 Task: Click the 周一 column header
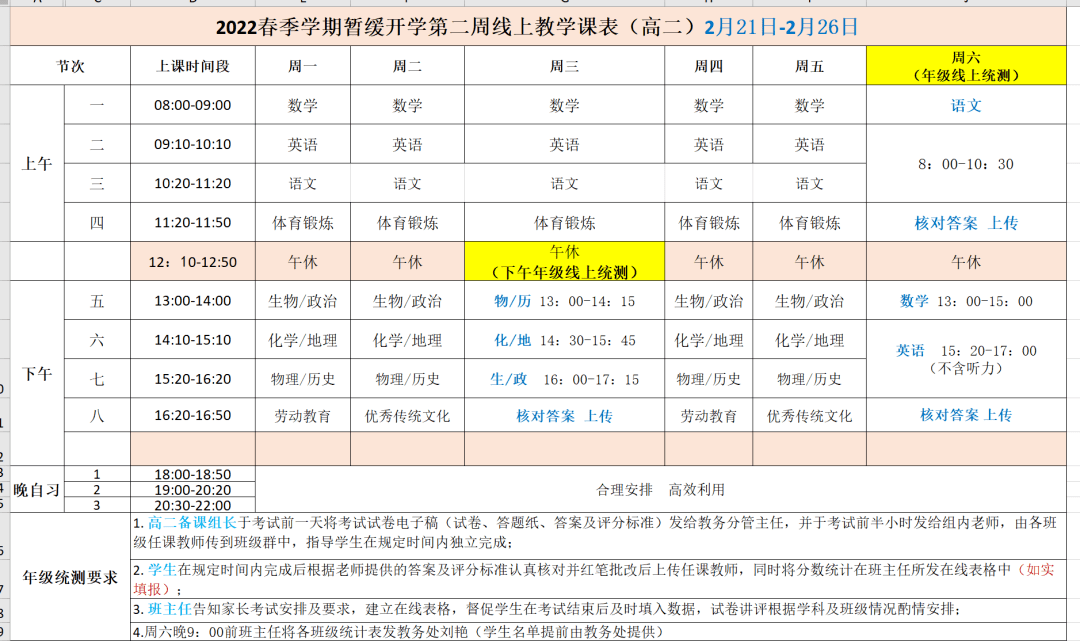click(303, 64)
